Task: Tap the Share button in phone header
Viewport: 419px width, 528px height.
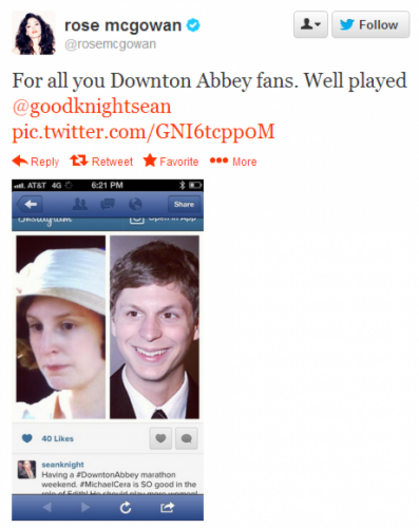Action: click(x=184, y=204)
